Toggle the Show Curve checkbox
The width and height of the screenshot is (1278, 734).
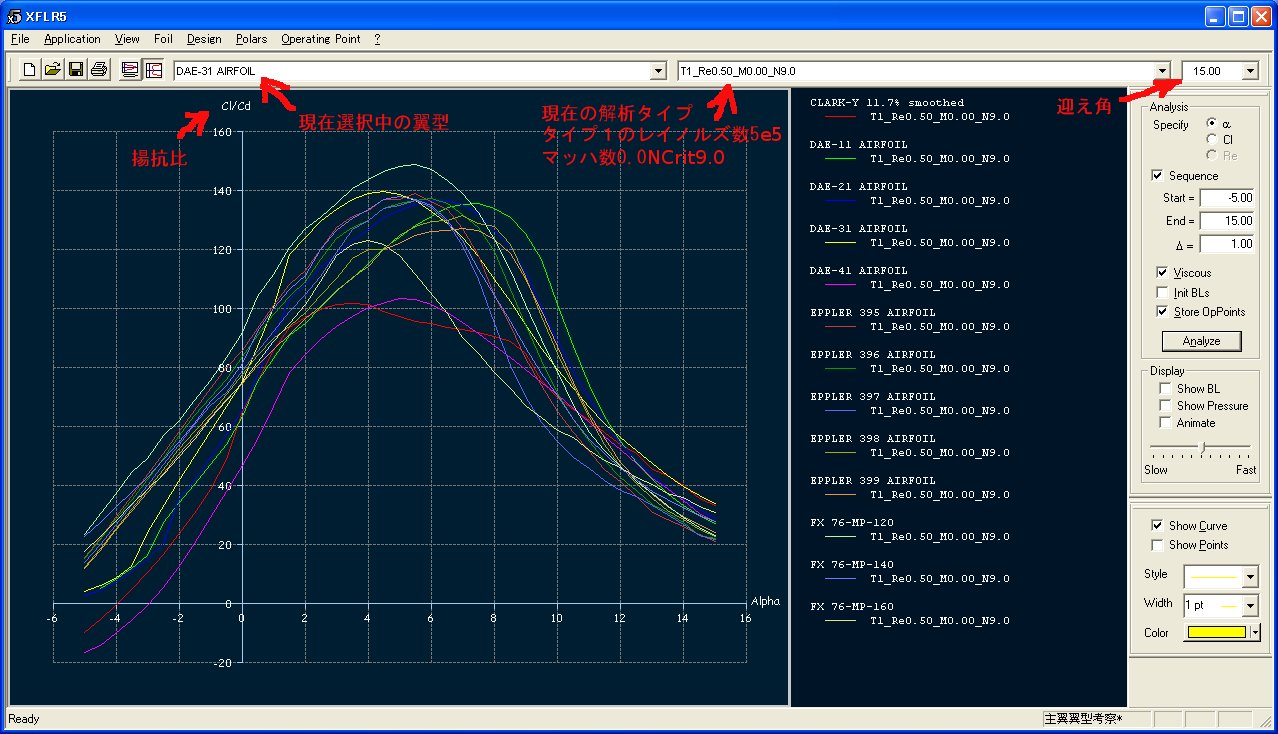click(1158, 526)
